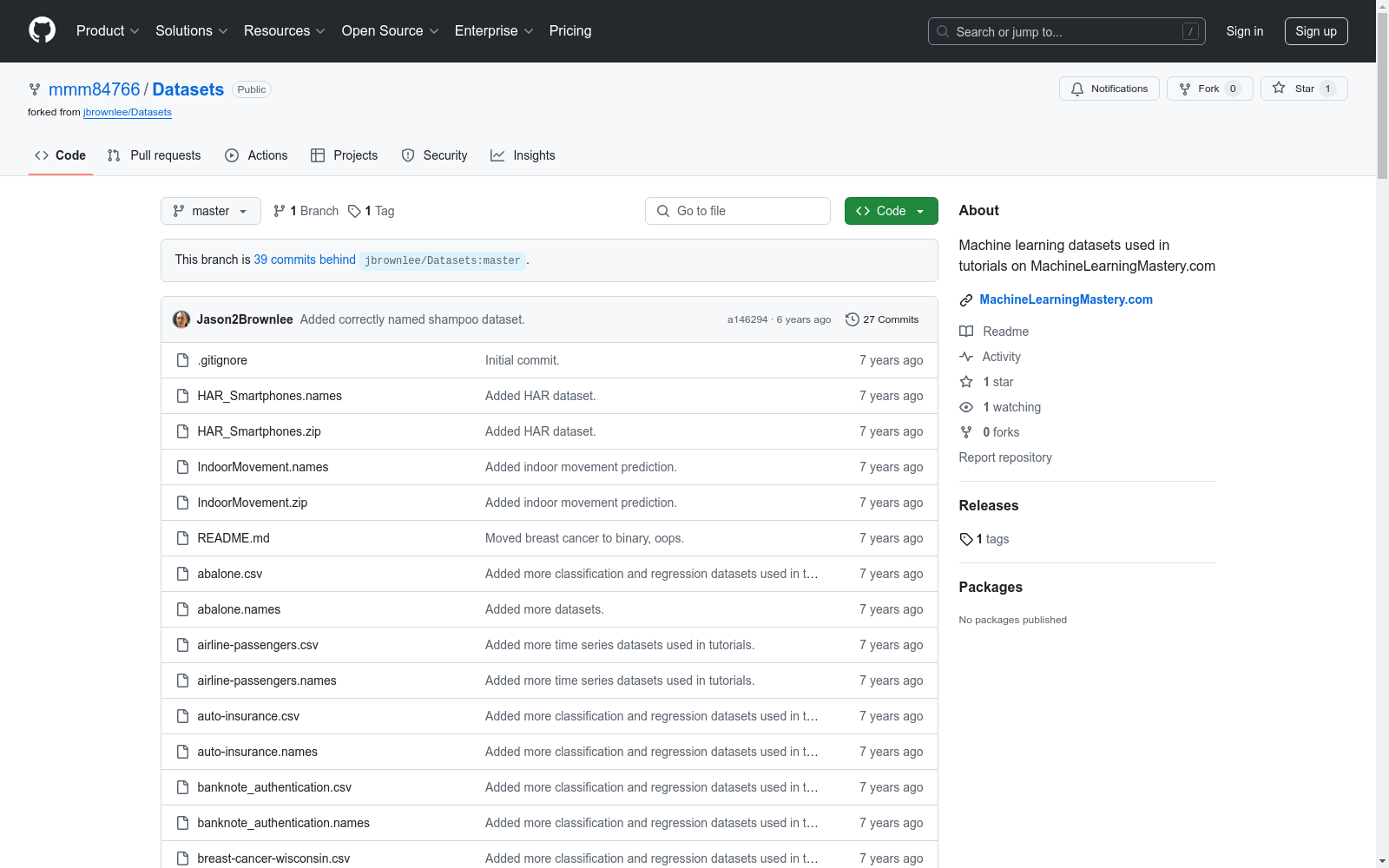This screenshot has width=1389, height=868.
Task: Switch to the Projects tab
Action: tap(345, 155)
